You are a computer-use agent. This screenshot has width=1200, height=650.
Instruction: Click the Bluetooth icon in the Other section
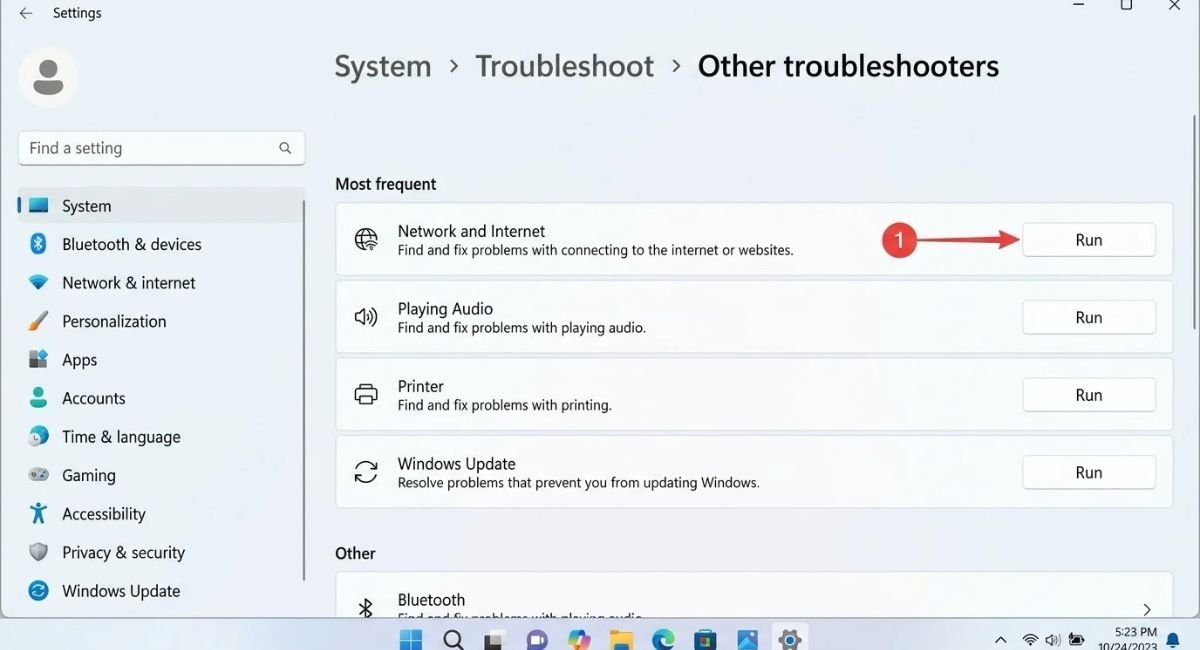coord(366,608)
